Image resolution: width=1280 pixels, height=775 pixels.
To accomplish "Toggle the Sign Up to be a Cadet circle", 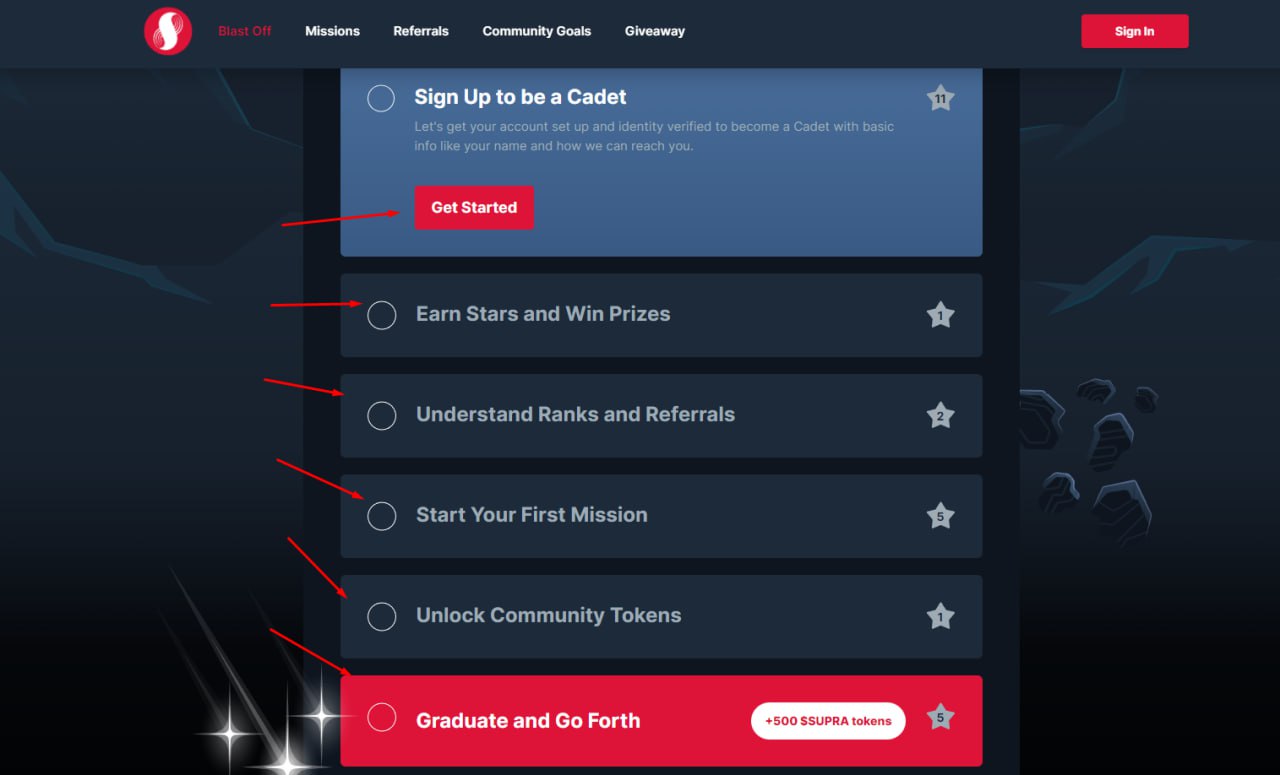I will (x=381, y=98).
